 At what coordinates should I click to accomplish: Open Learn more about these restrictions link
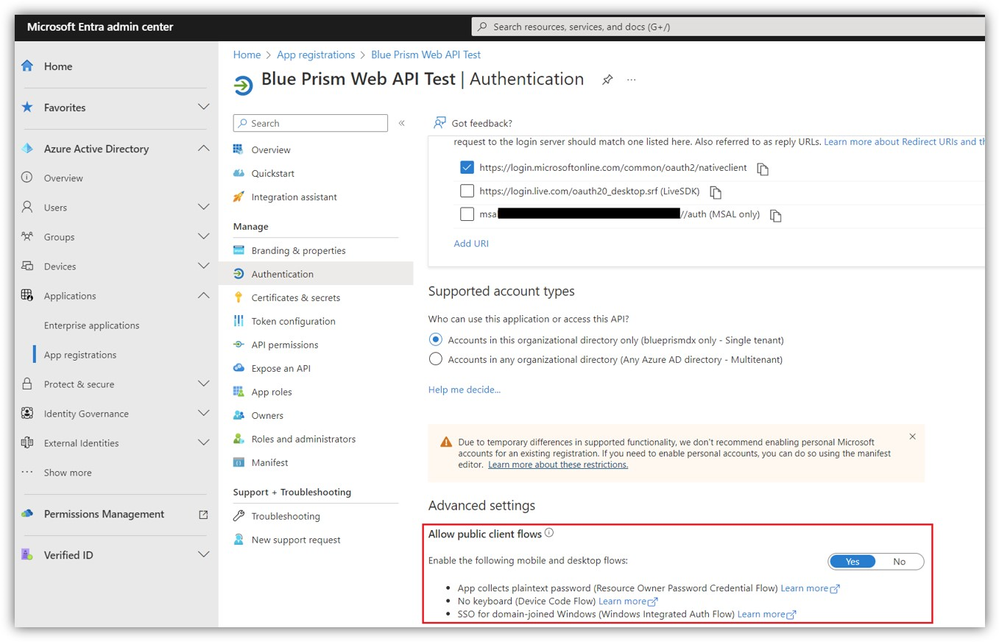click(x=557, y=464)
